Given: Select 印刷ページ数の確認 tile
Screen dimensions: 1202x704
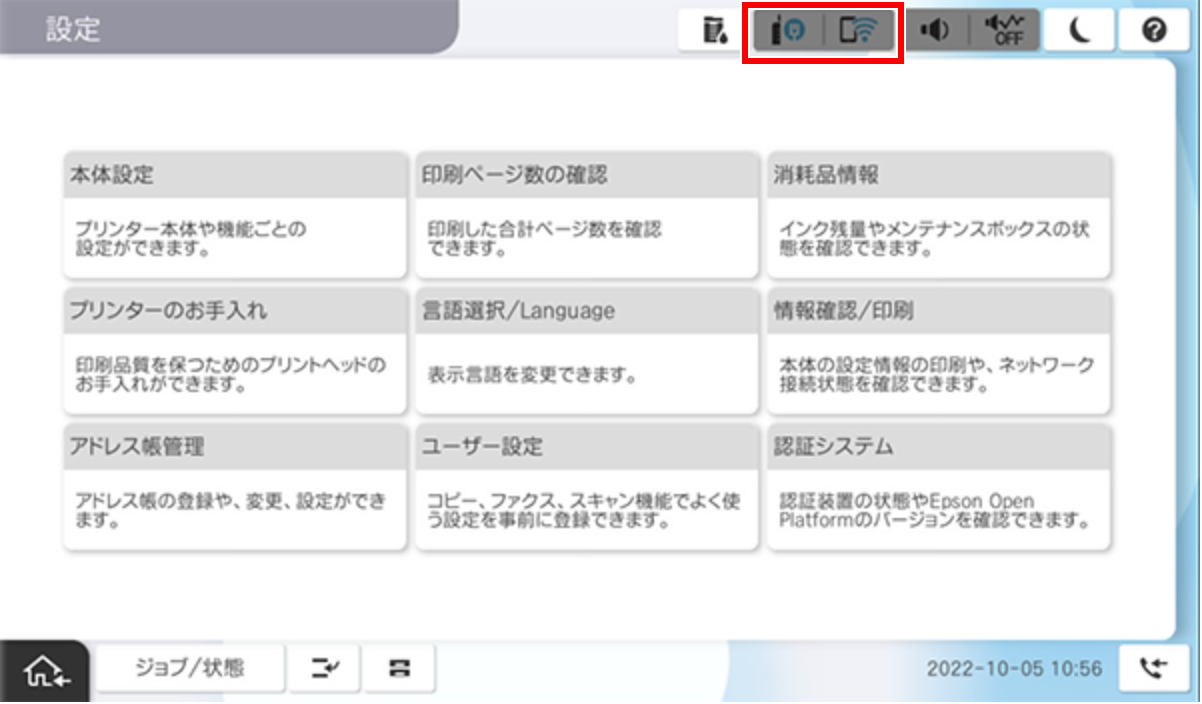Looking at the screenshot, I should tap(587, 216).
